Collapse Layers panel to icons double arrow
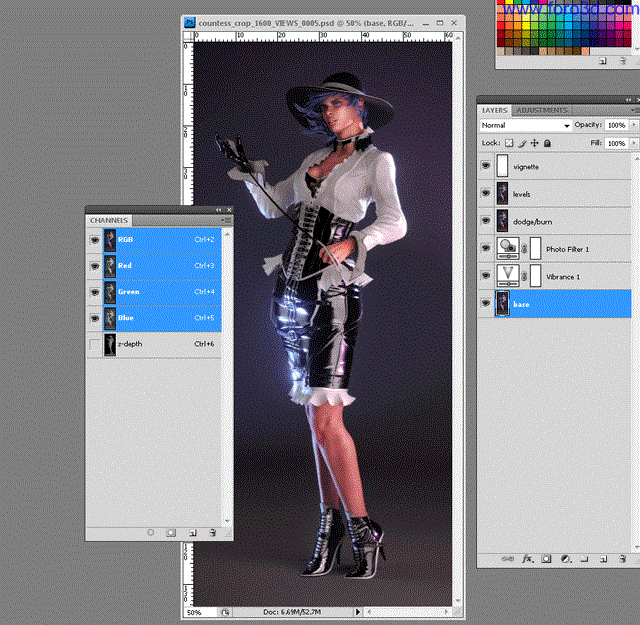 click(x=629, y=100)
